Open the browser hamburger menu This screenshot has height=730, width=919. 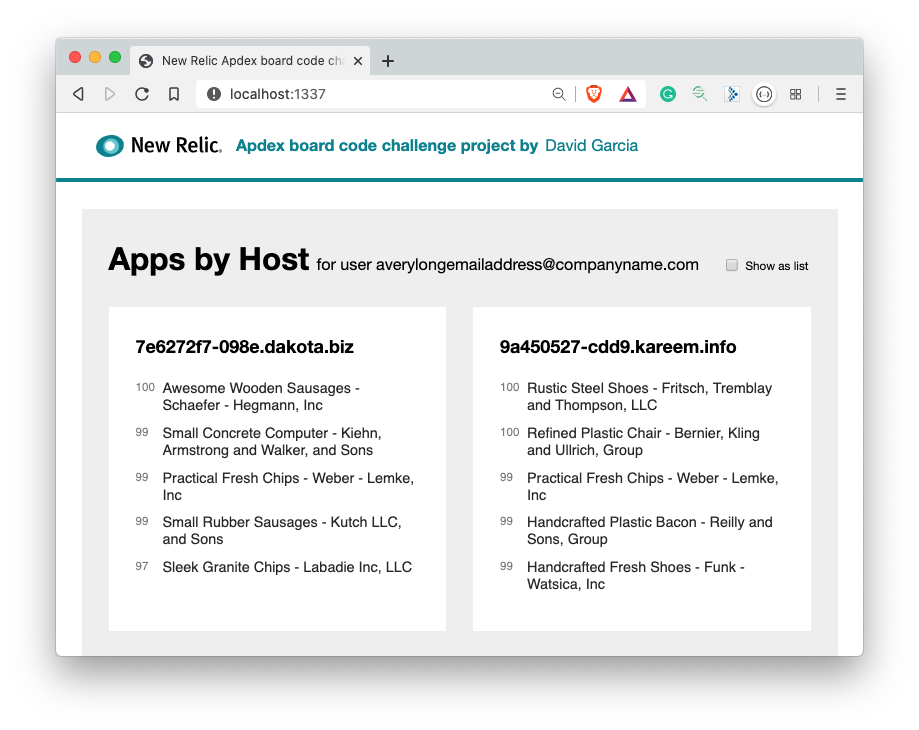pyautogui.click(x=840, y=94)
